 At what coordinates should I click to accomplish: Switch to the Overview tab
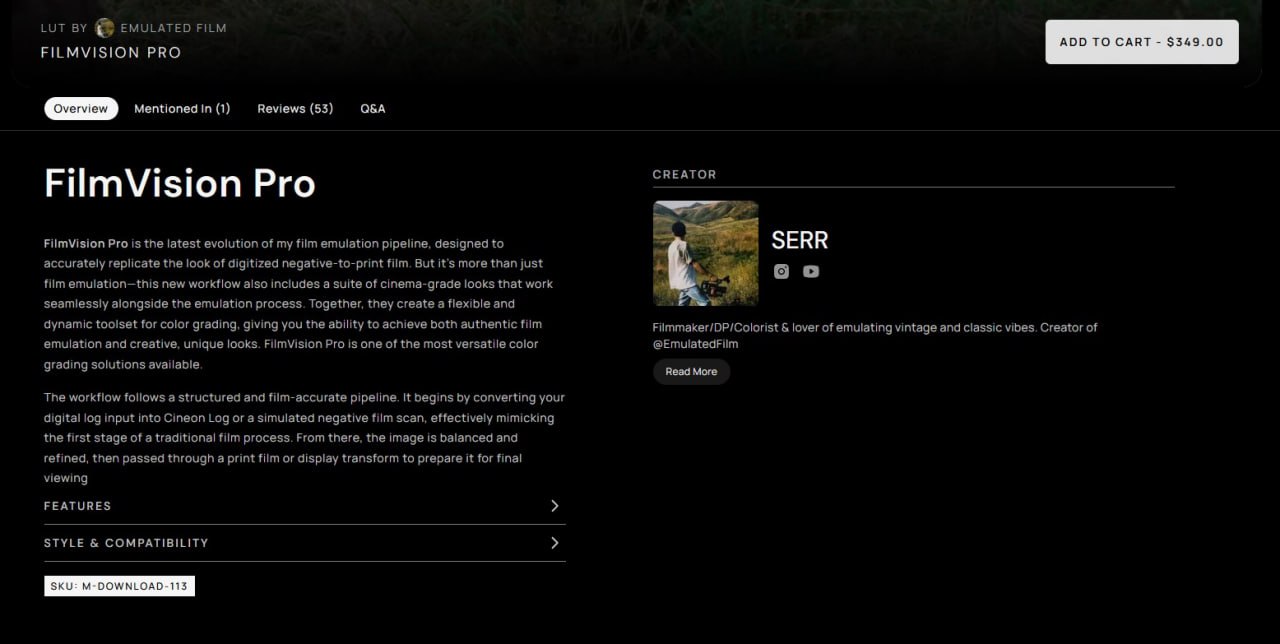pyautogui.click(x=81, y=108)
